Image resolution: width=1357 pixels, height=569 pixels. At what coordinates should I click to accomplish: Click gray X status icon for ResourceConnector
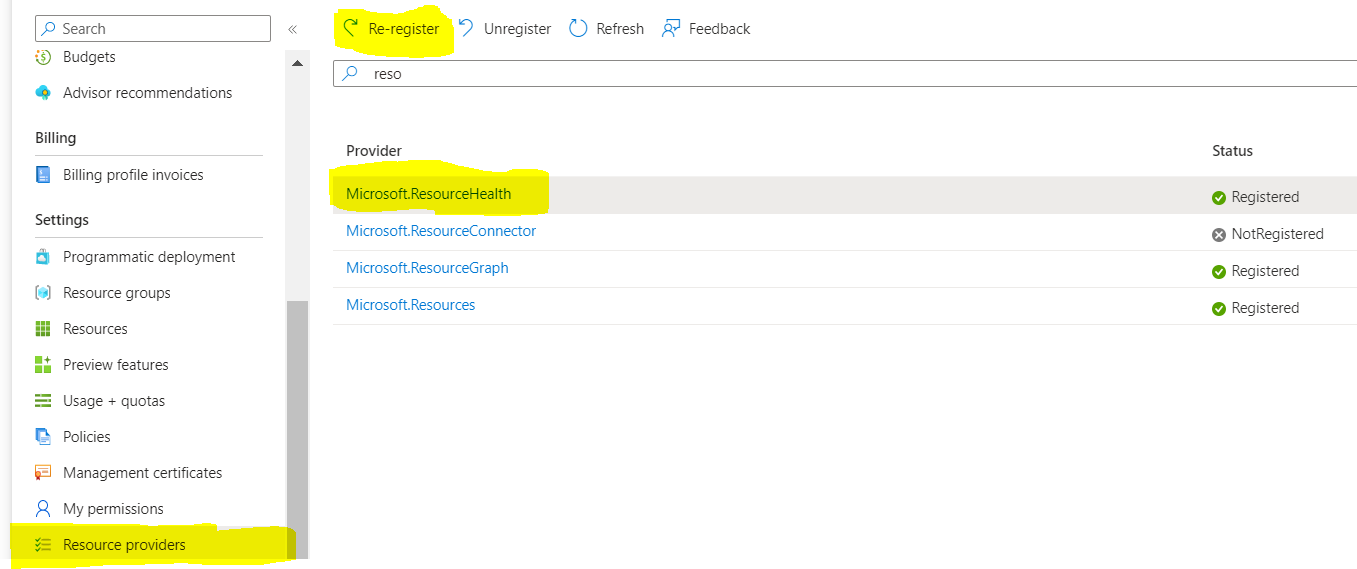pos(1219,235)
